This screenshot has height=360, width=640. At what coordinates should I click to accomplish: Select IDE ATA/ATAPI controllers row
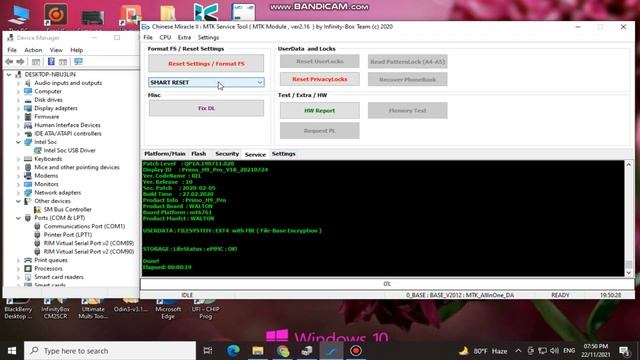(68, 133)
